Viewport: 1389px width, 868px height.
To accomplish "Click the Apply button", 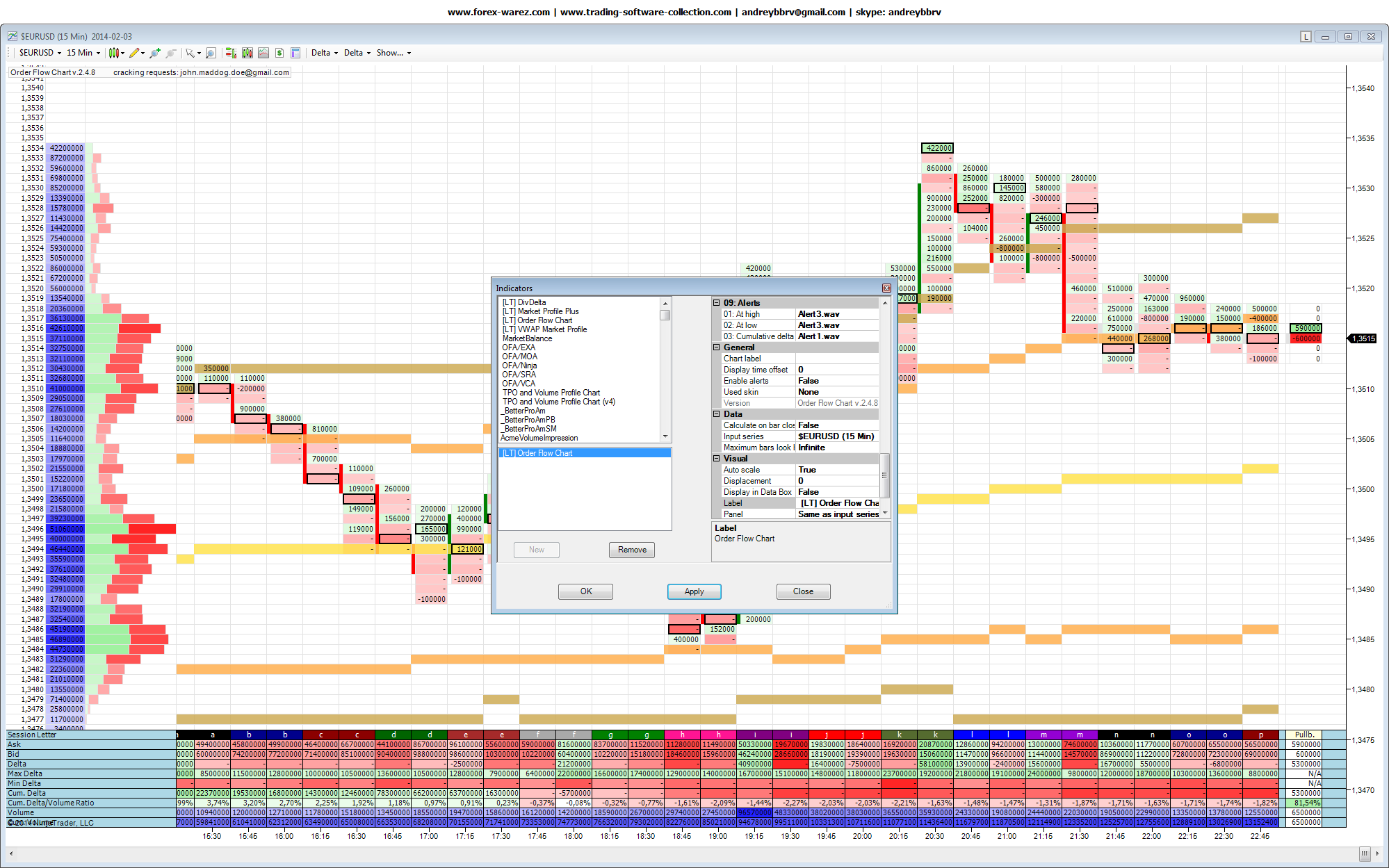I will 694,591.
